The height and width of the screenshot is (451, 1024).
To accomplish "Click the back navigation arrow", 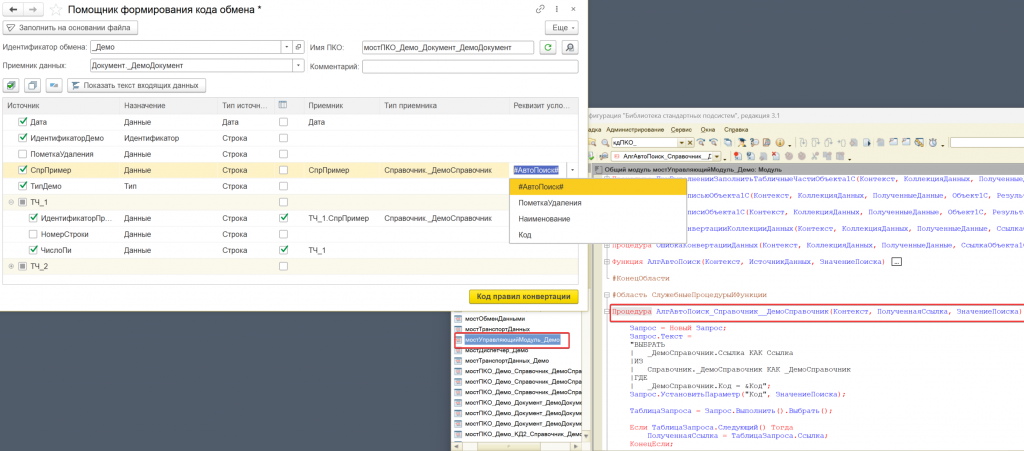I will 11,9.
